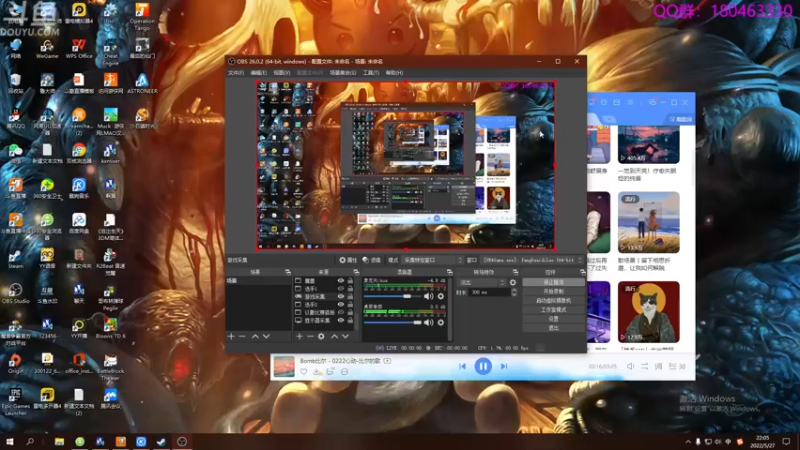
Task: Open Scene Collection menu in OBS
Action: (343, 73)
